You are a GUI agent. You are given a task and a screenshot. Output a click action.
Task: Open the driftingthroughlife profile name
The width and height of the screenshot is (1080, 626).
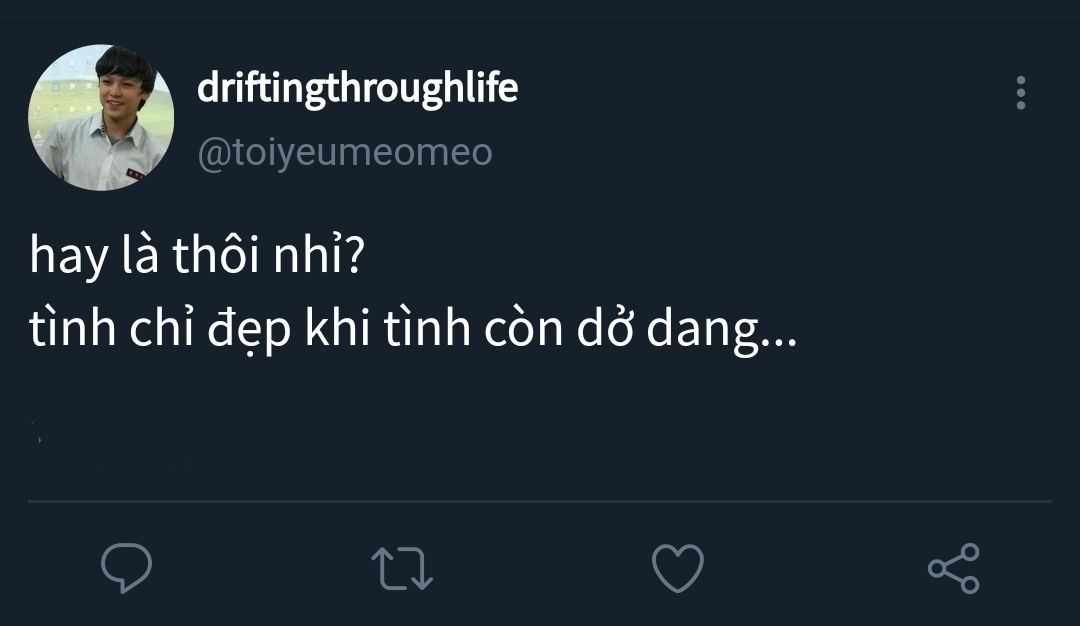coord(357,89)
